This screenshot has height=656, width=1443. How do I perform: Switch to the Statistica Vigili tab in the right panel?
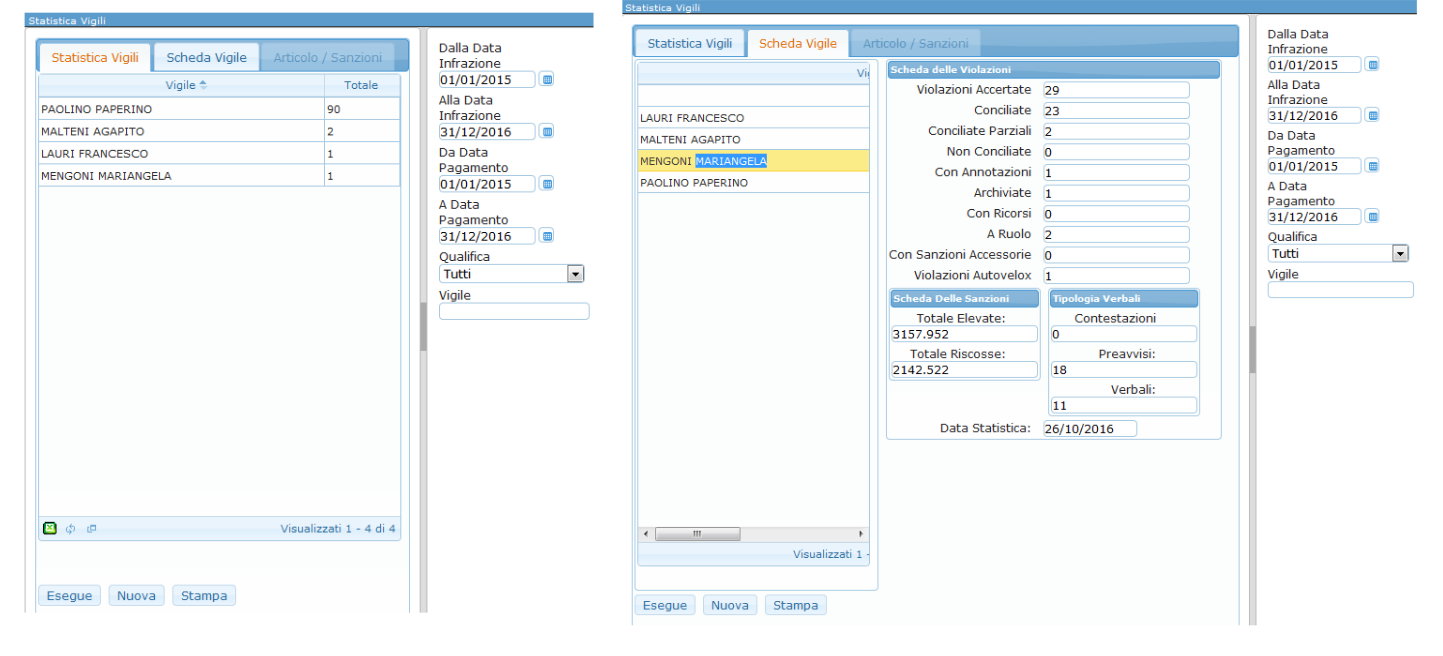tap(689, 43)
